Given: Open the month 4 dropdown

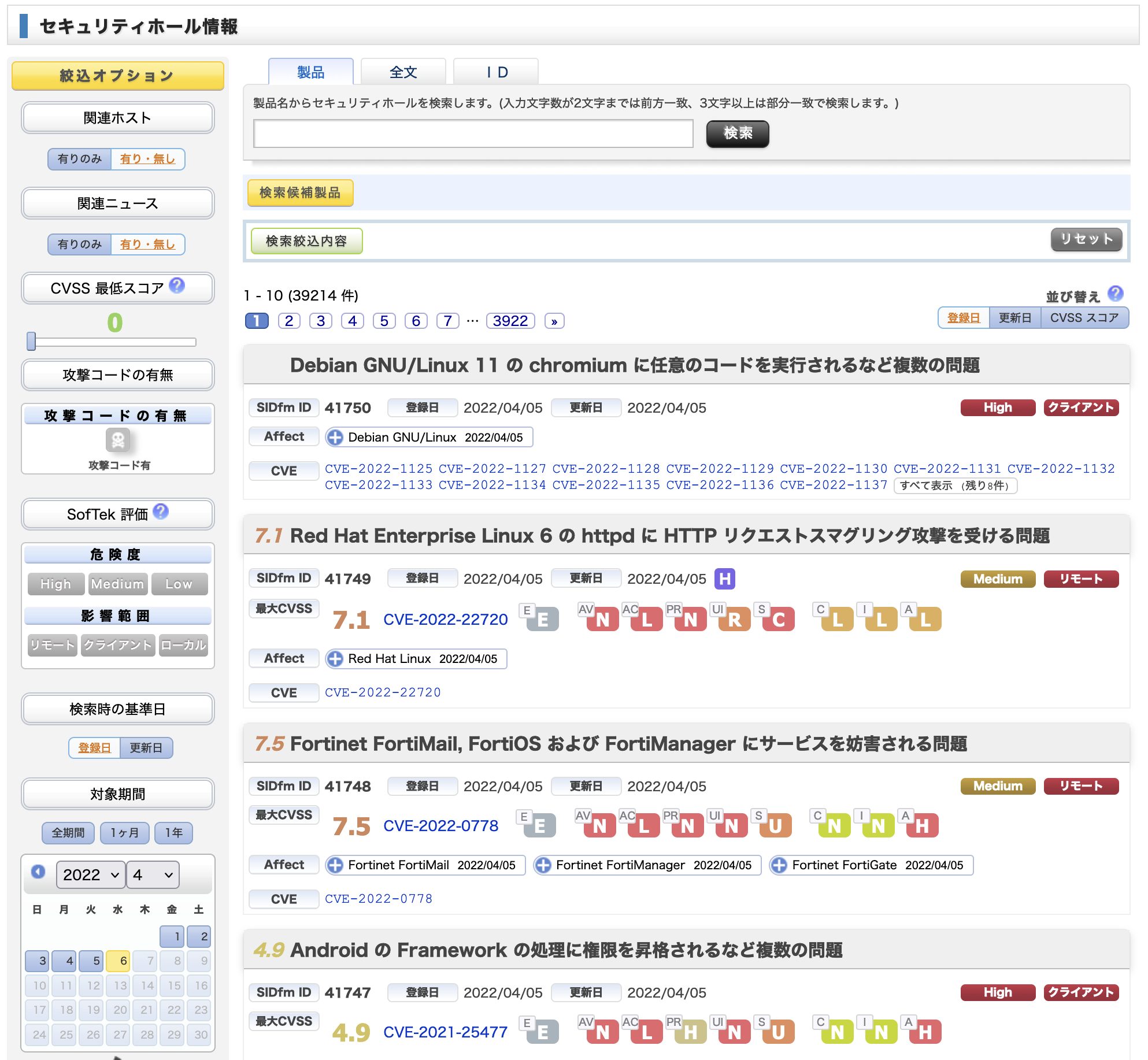Looking at the screenshot, I should click(153, 874).
